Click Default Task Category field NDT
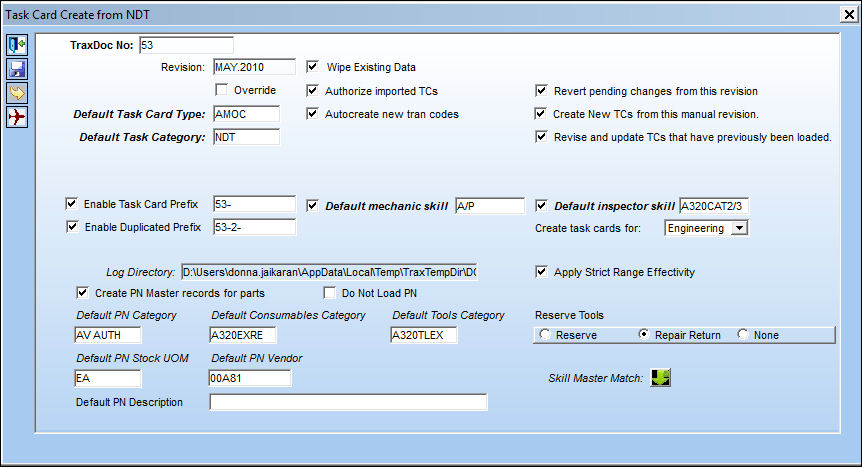Screen dimensions: 862x467 tap(246, 137)
